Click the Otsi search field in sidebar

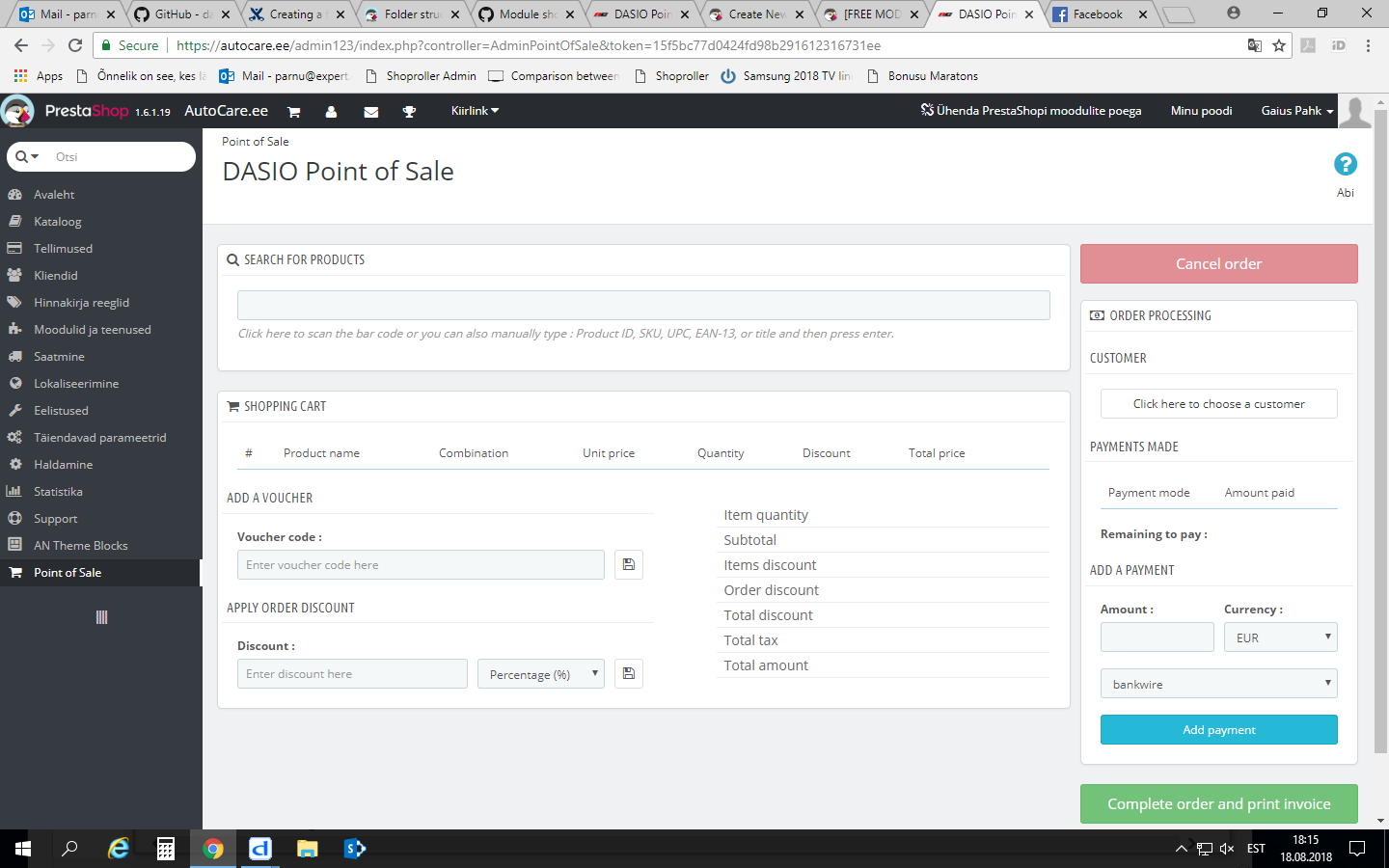pyautogui.click(x=121, y=156)
